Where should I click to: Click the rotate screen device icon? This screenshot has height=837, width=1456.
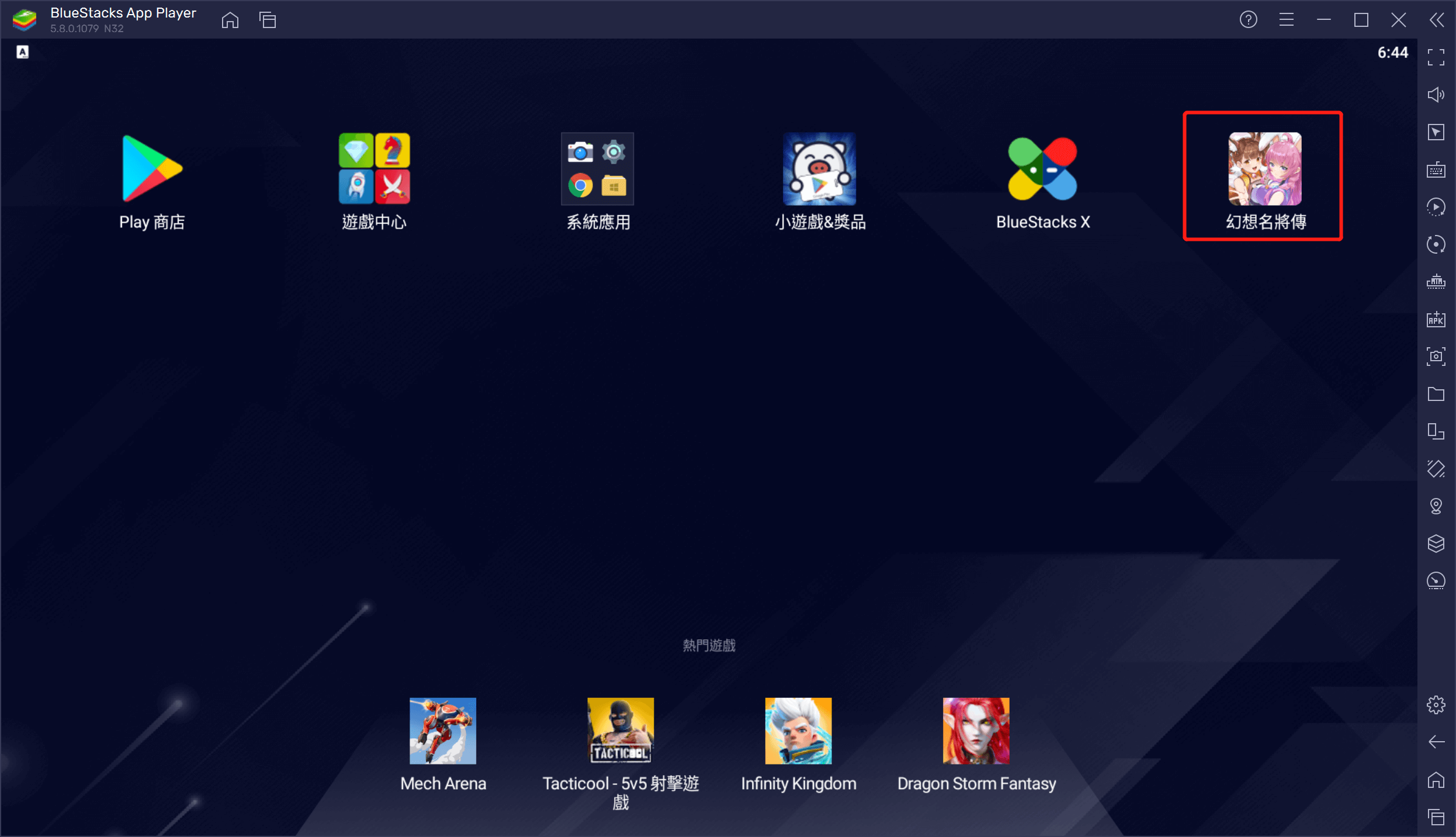click(1436, 431)
